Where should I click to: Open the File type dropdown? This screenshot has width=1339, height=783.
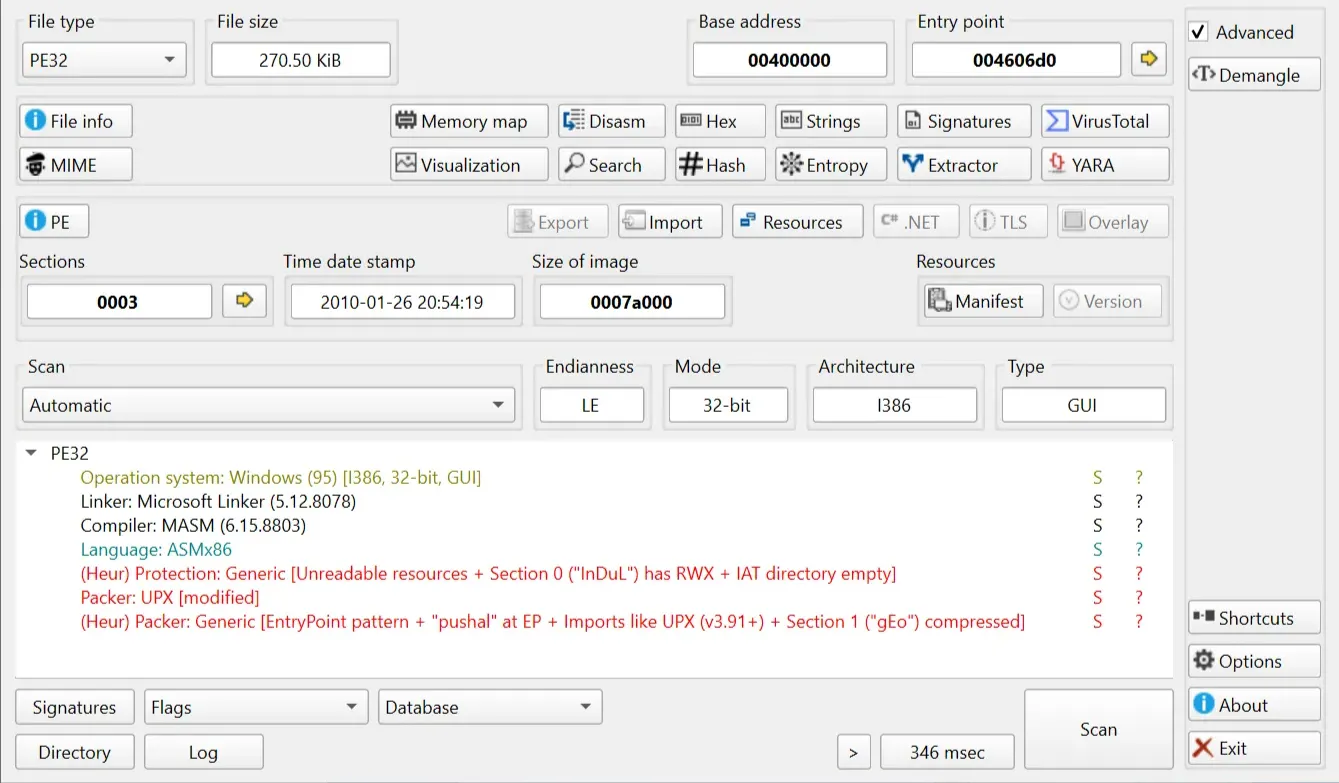tap(104, 60)
